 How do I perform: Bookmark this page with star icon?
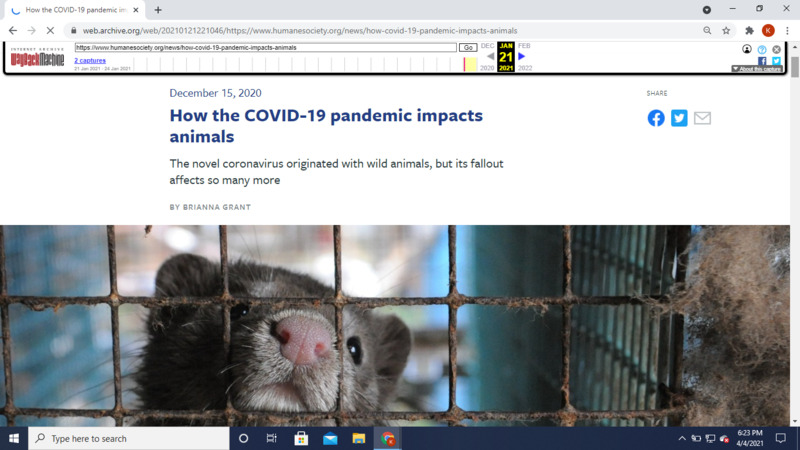[726, 30]
